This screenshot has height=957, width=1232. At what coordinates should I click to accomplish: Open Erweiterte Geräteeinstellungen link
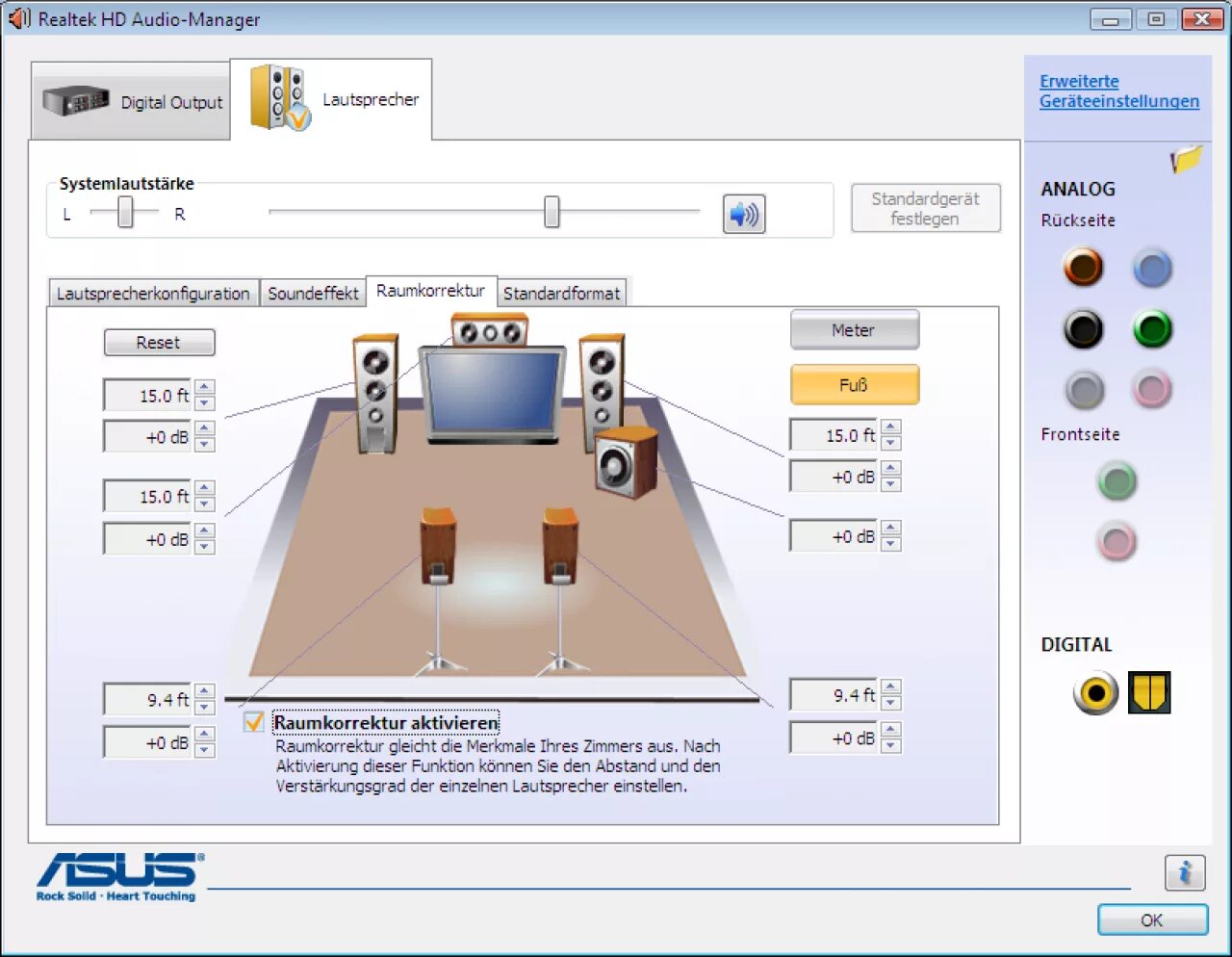(x=1119, y=91)
